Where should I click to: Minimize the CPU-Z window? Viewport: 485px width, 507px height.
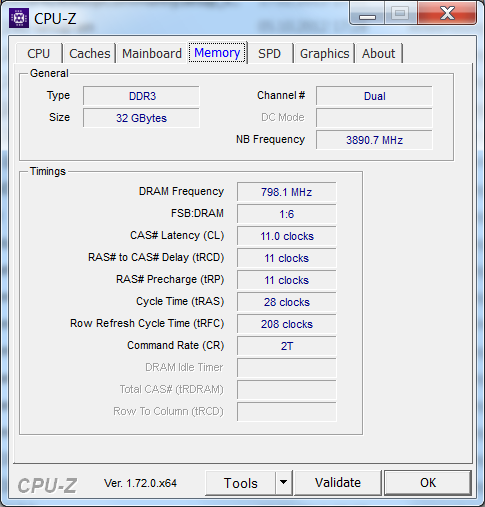(x=367, y=13)
